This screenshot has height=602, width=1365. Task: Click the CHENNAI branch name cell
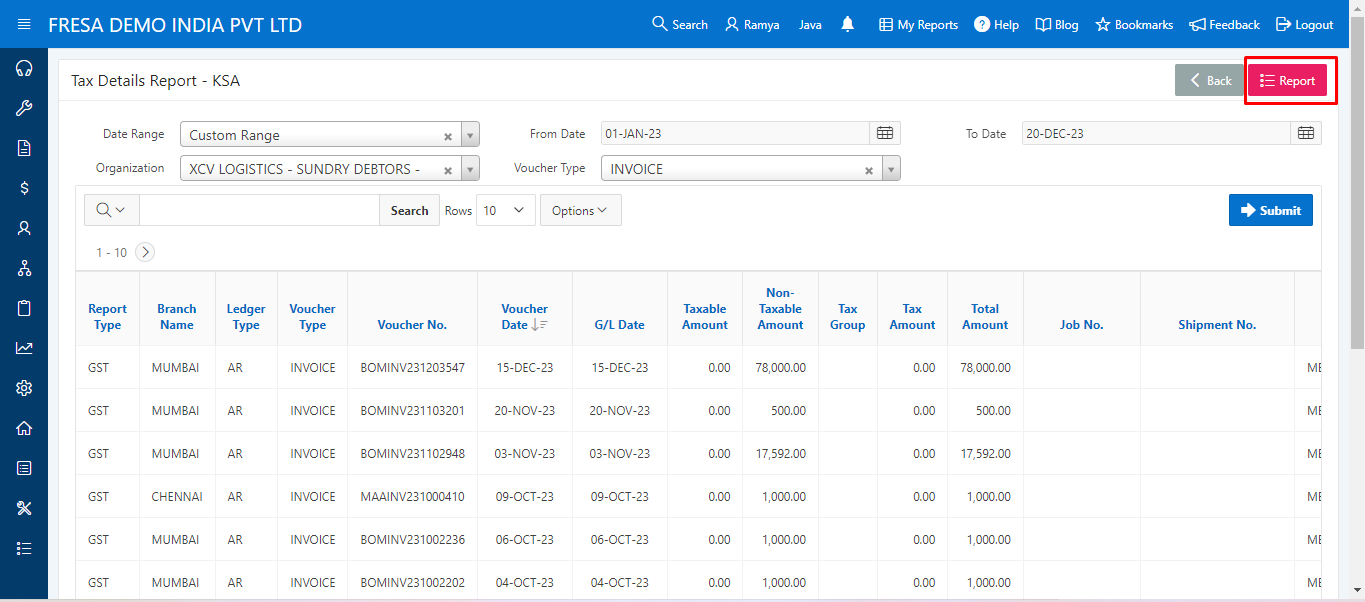coord(177,497)
